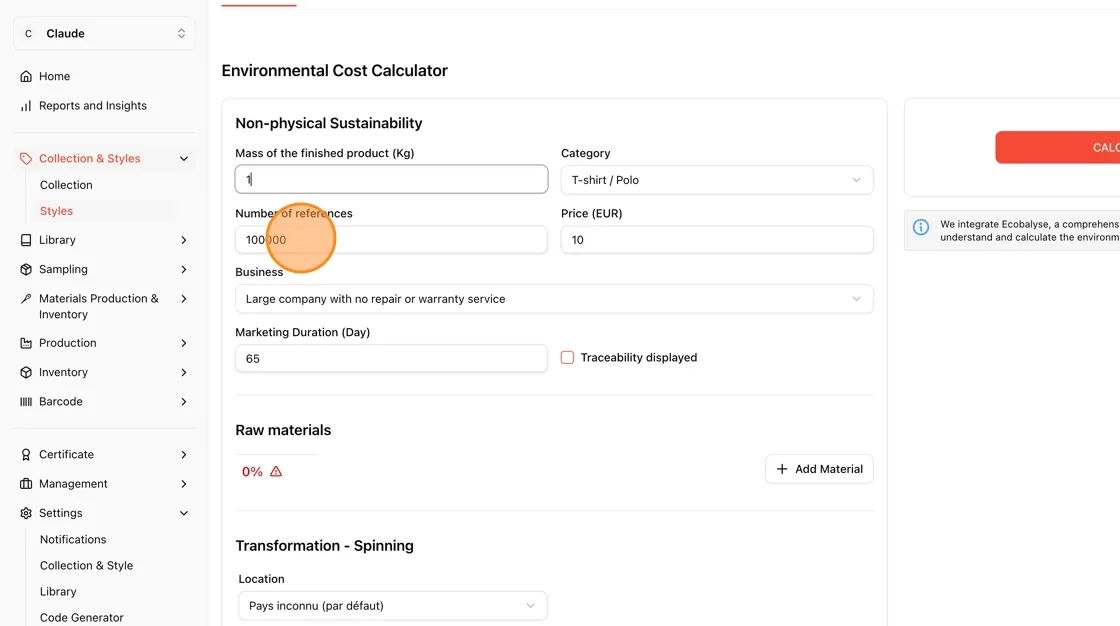This screenshot has width=1120, height=626.
Task: Open the Business type dropdown
Action: click(x=554, y=299)
